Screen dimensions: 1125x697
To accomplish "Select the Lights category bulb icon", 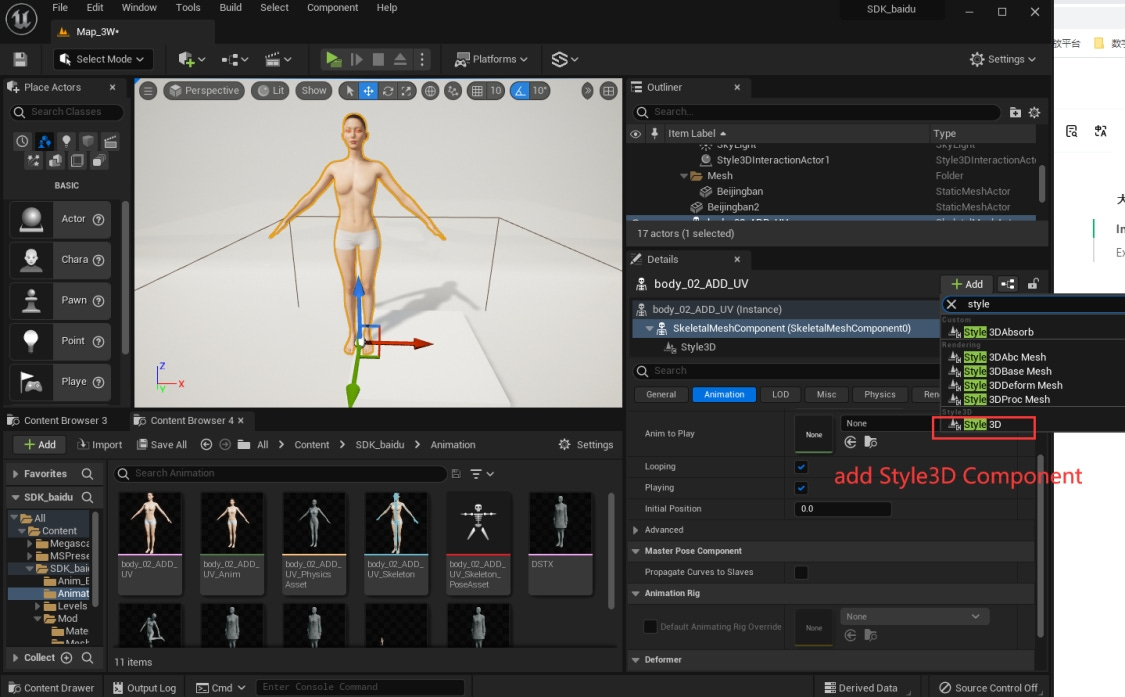I will point(66,141).
